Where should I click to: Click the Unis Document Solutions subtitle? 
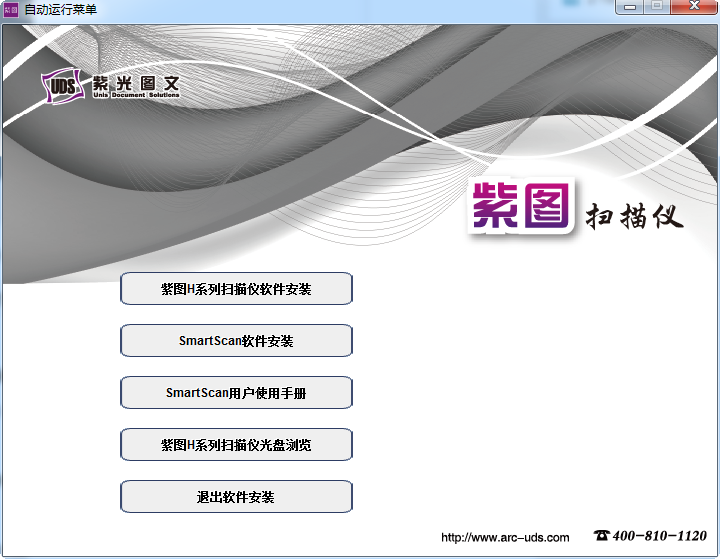click(136, 95)
